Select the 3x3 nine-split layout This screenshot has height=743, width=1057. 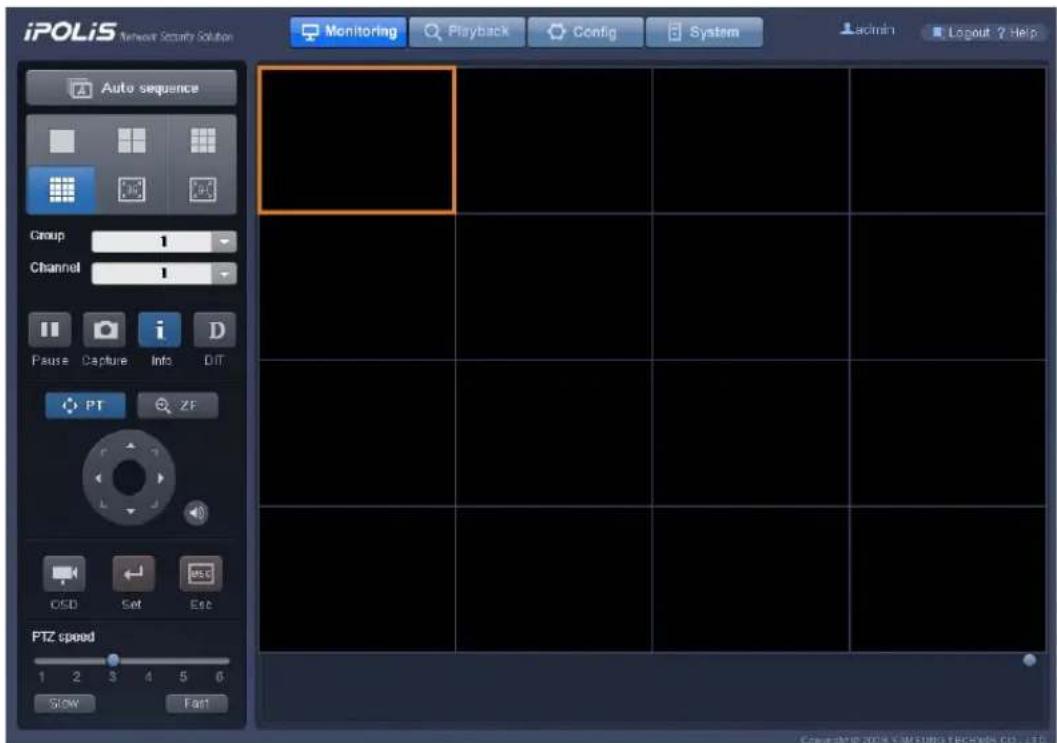(x=203, y=141)
